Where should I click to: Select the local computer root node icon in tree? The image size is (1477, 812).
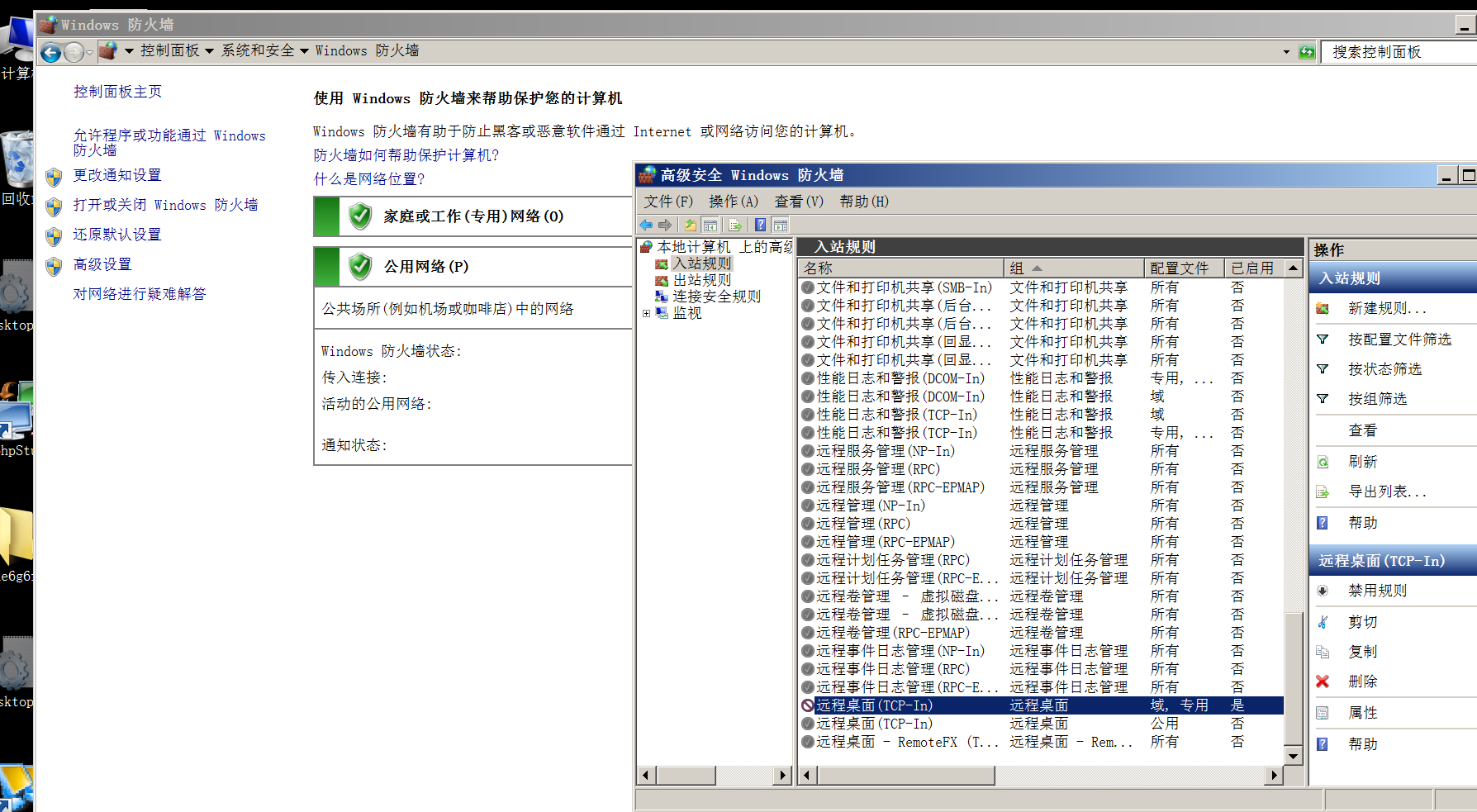[647, 246]
